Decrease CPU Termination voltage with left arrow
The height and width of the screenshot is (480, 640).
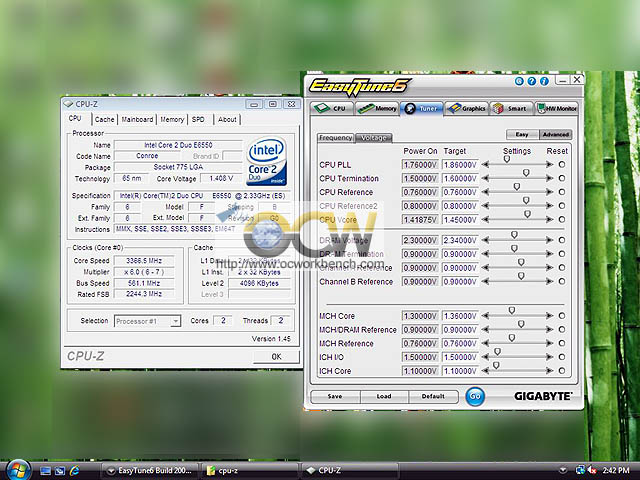point(485,178)
